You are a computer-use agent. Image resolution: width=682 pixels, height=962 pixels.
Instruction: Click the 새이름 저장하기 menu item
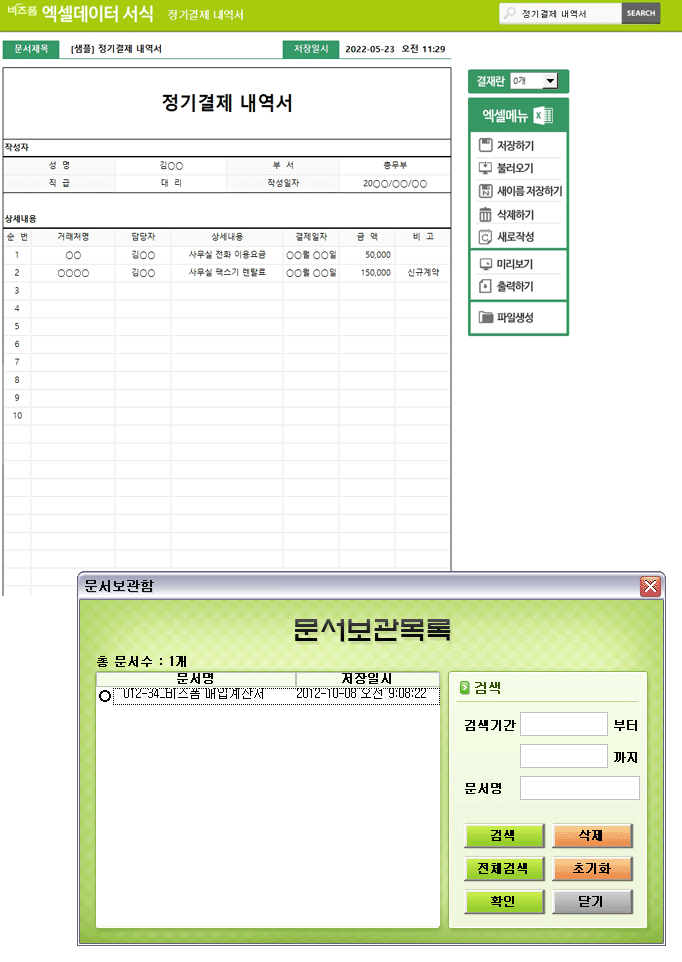click(529, 191)
